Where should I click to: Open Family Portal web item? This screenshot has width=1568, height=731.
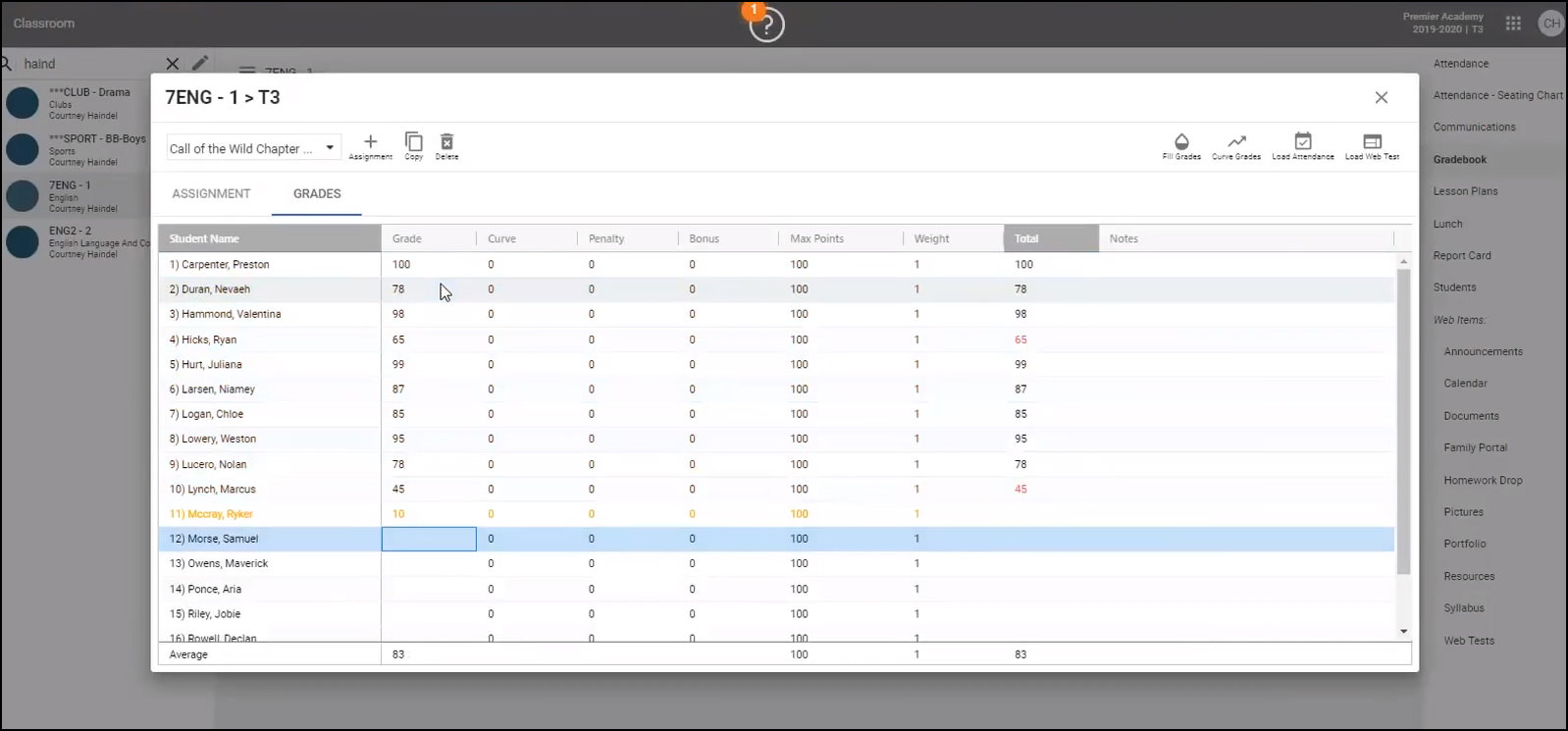coord(1475,447)
